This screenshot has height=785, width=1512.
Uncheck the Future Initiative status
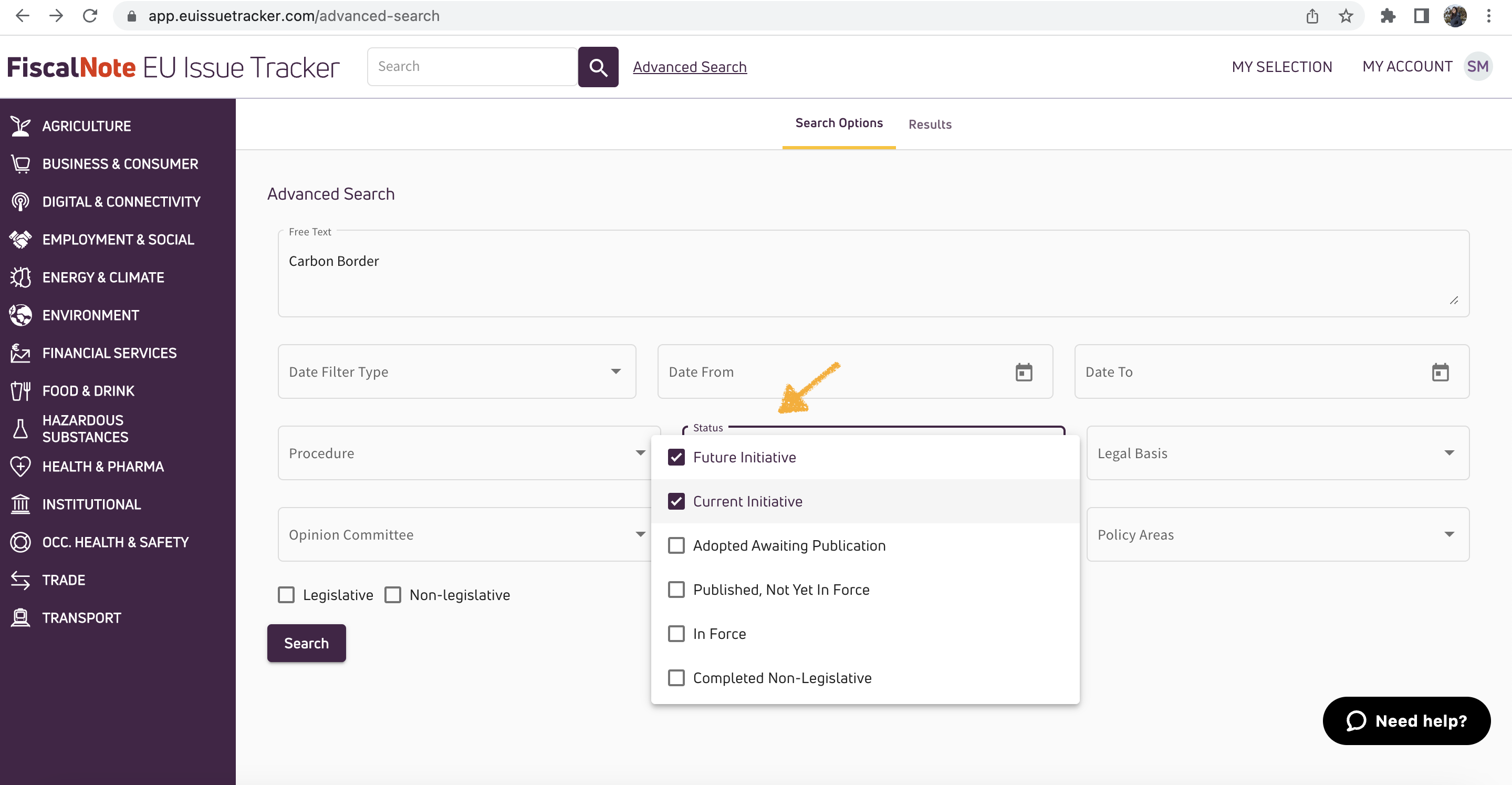click(676, 457)
